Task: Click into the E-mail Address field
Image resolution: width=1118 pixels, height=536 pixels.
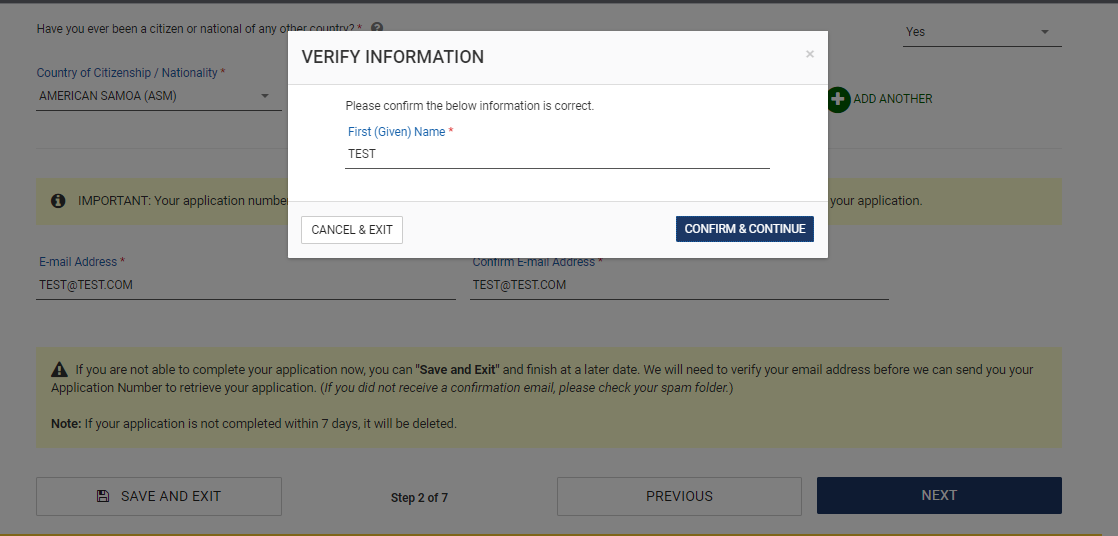Action: (x=245, y=285)
